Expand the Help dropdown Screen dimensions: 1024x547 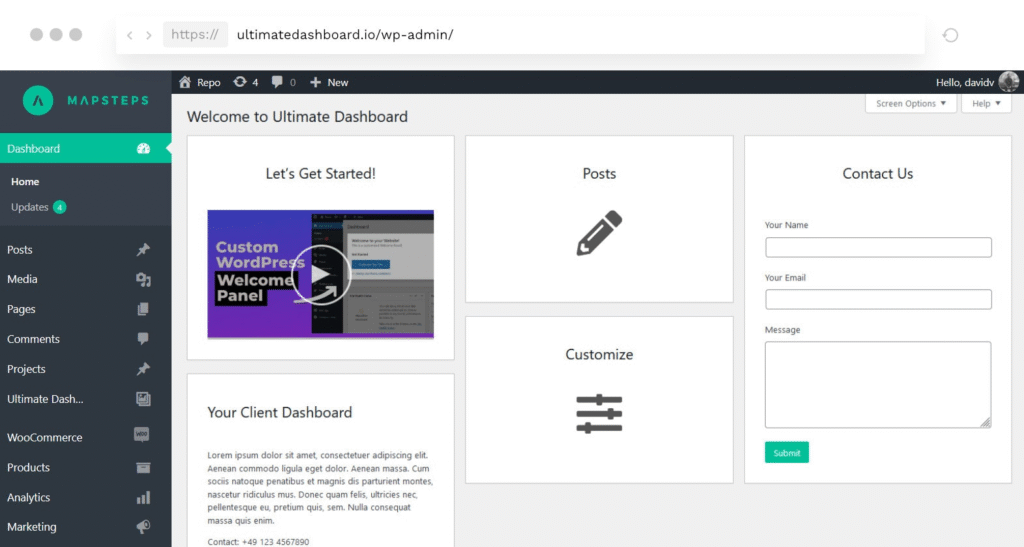[986, 103]
